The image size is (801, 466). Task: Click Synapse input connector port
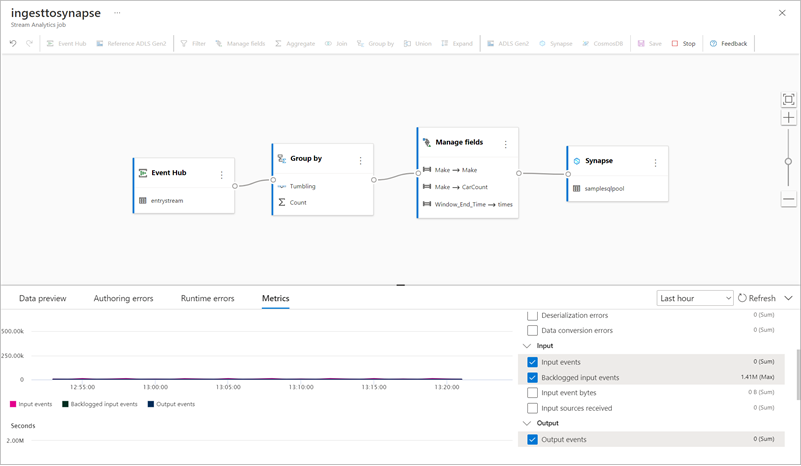568,174
